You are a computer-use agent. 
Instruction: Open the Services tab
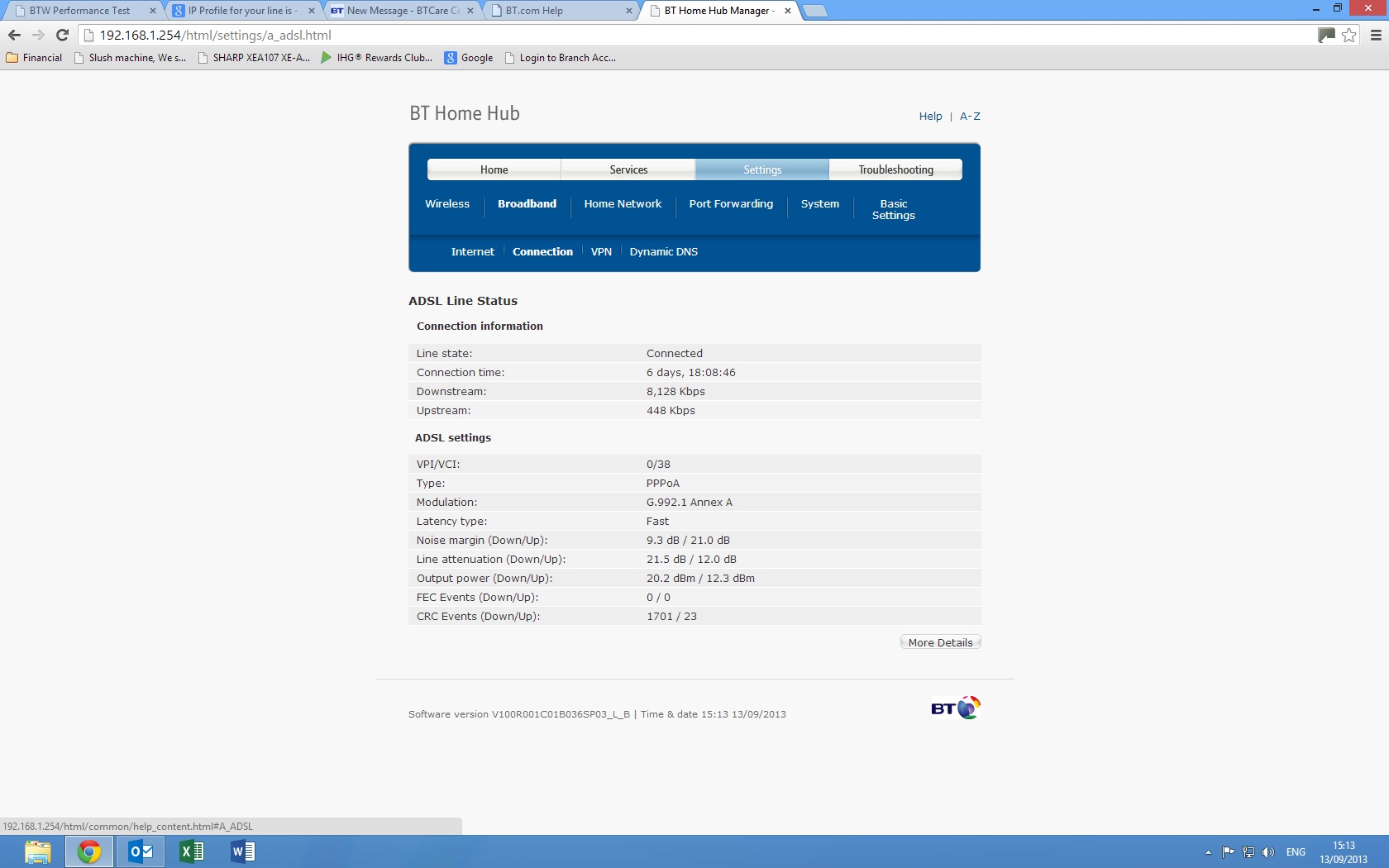(x=628, y=169)
